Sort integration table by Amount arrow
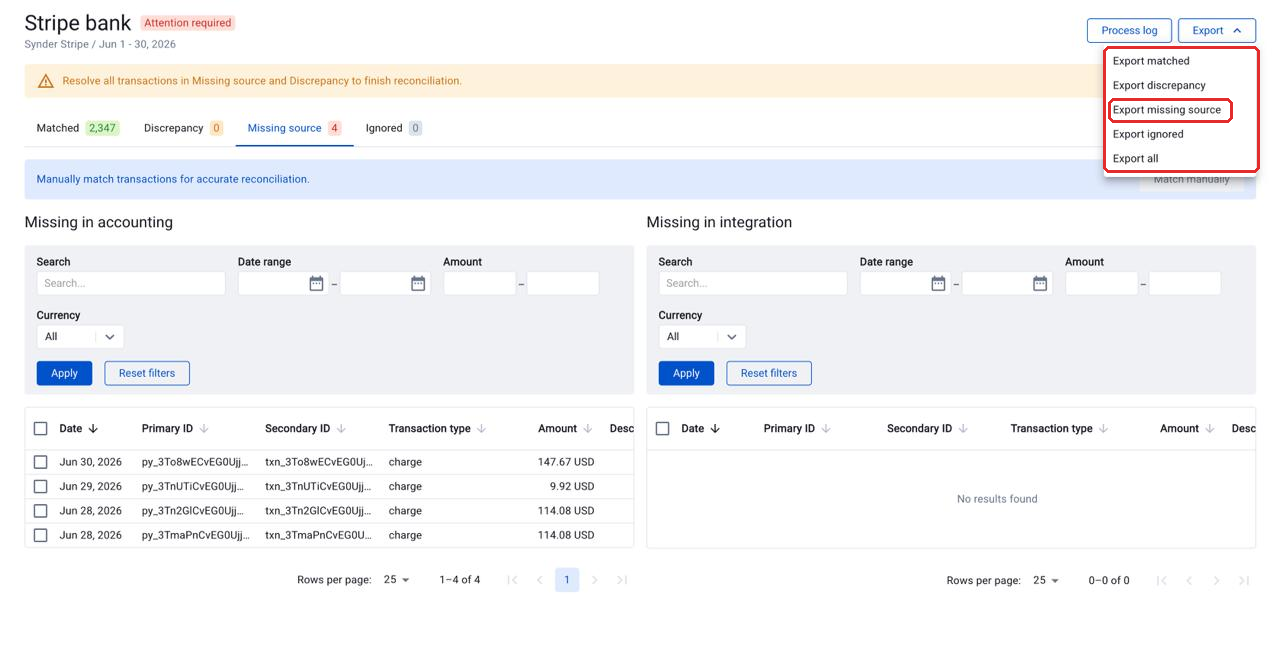Viewport: 1280px width, 649px height. (1210, 429)
